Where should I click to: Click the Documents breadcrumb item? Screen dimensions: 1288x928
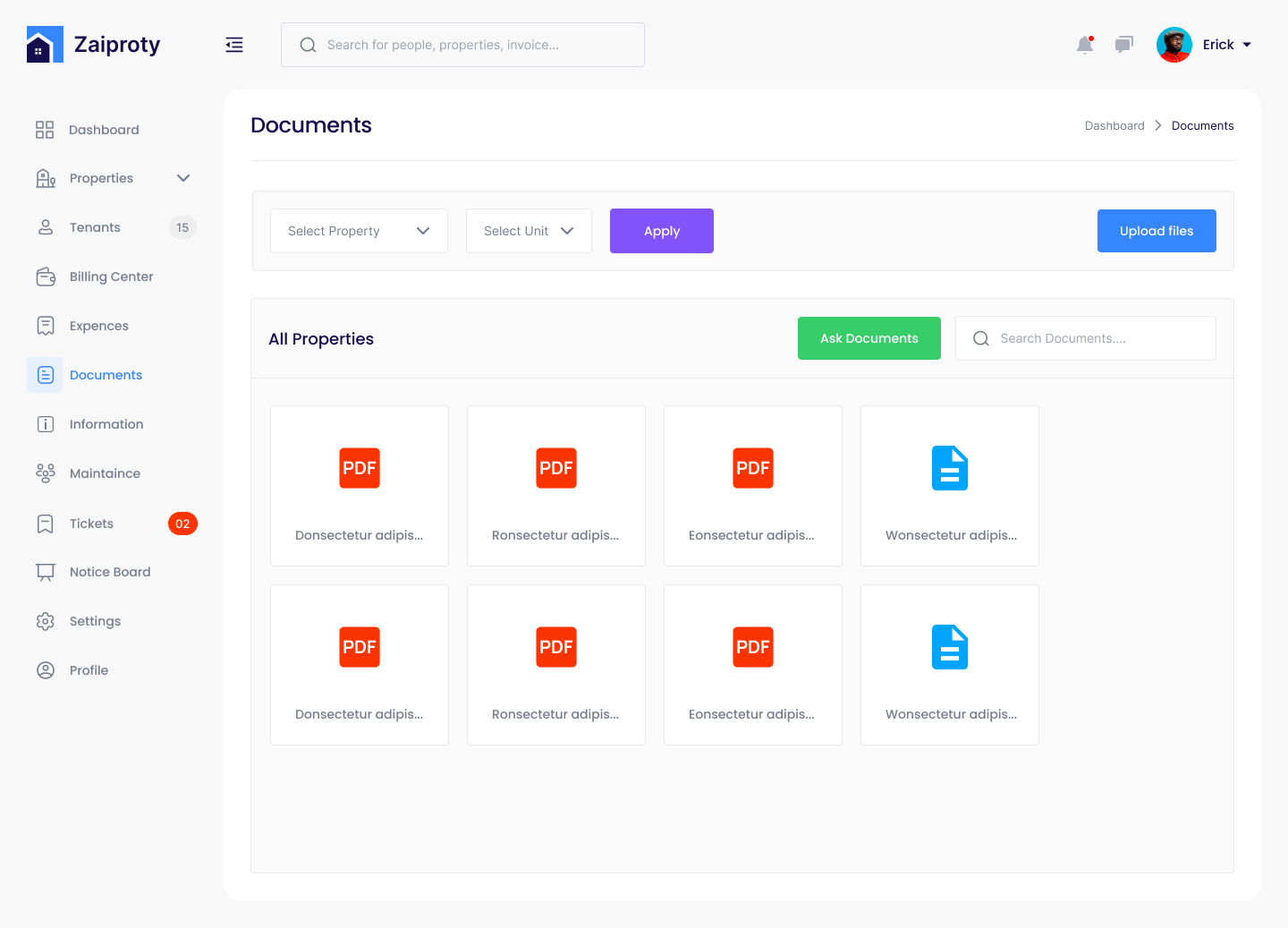point(1203,125)
